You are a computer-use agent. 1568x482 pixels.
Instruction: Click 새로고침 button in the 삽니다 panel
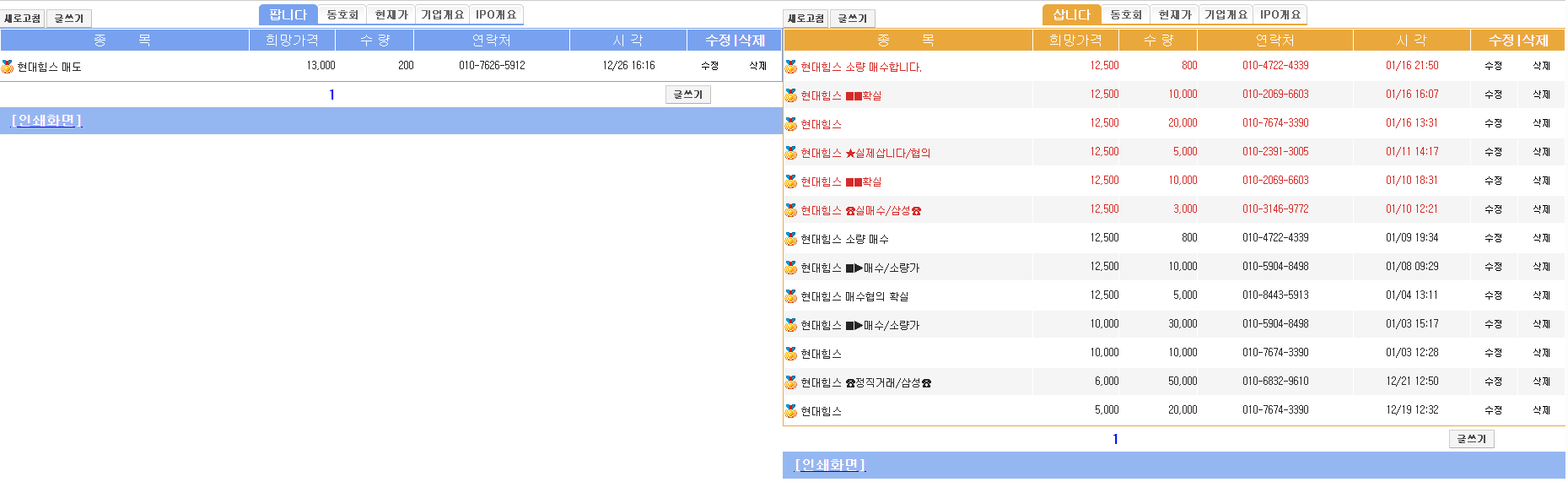click(x=806, y=19)
